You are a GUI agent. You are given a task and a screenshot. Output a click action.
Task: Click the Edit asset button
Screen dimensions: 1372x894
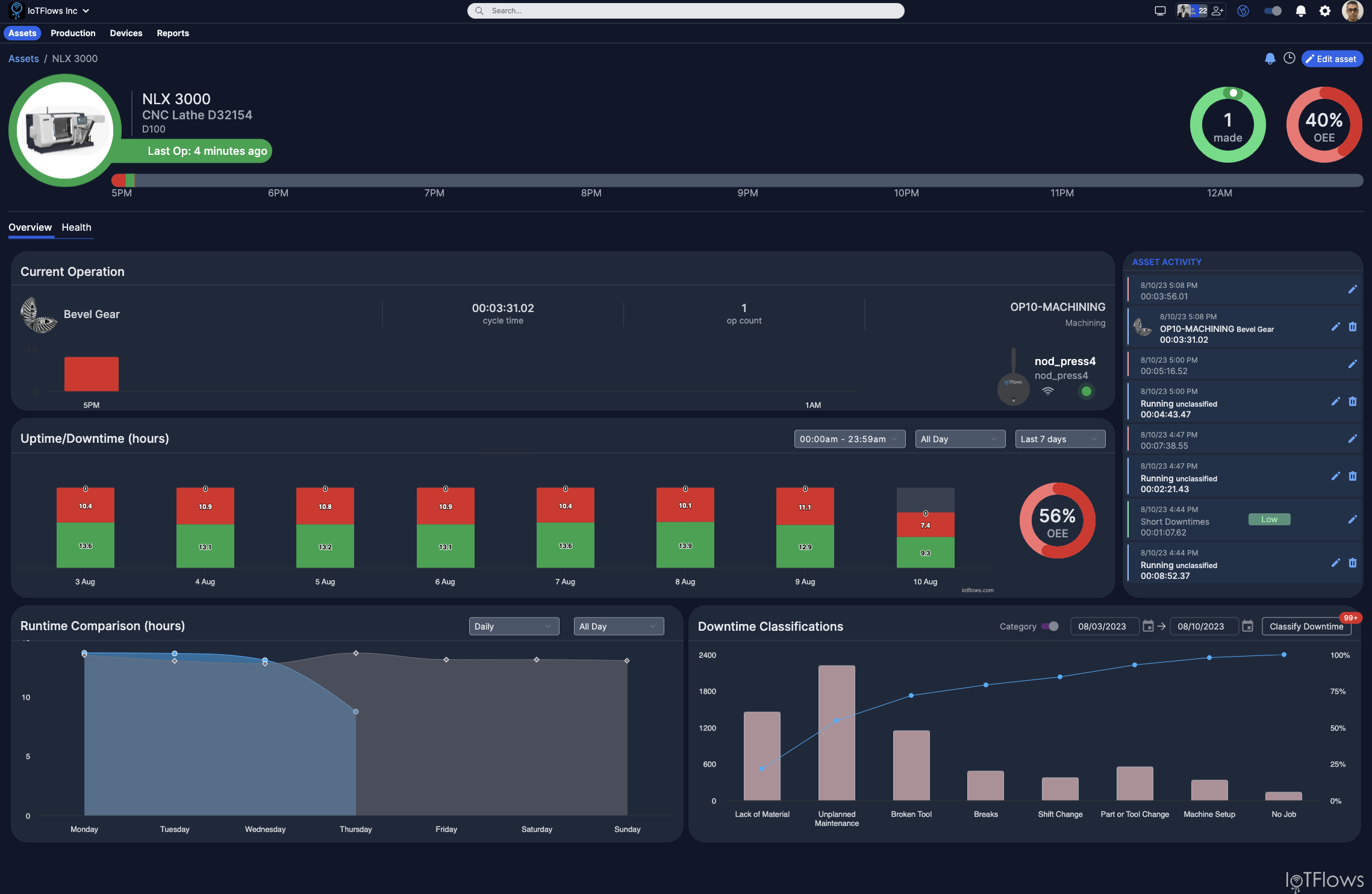(1332, 59)
